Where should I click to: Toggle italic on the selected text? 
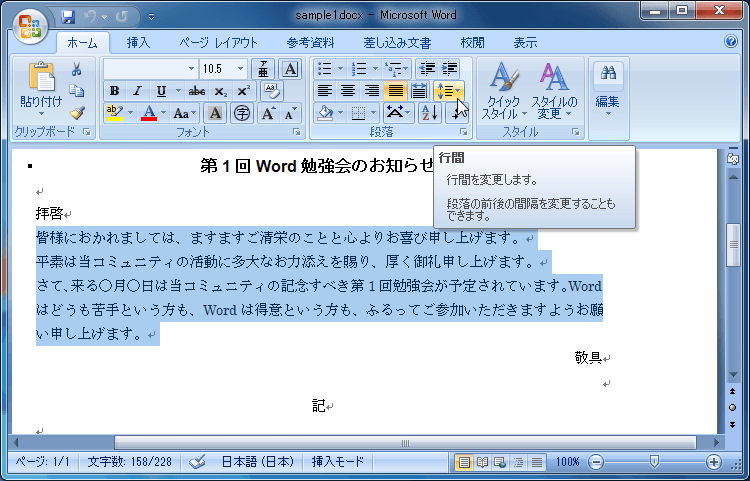coord(137,91)
